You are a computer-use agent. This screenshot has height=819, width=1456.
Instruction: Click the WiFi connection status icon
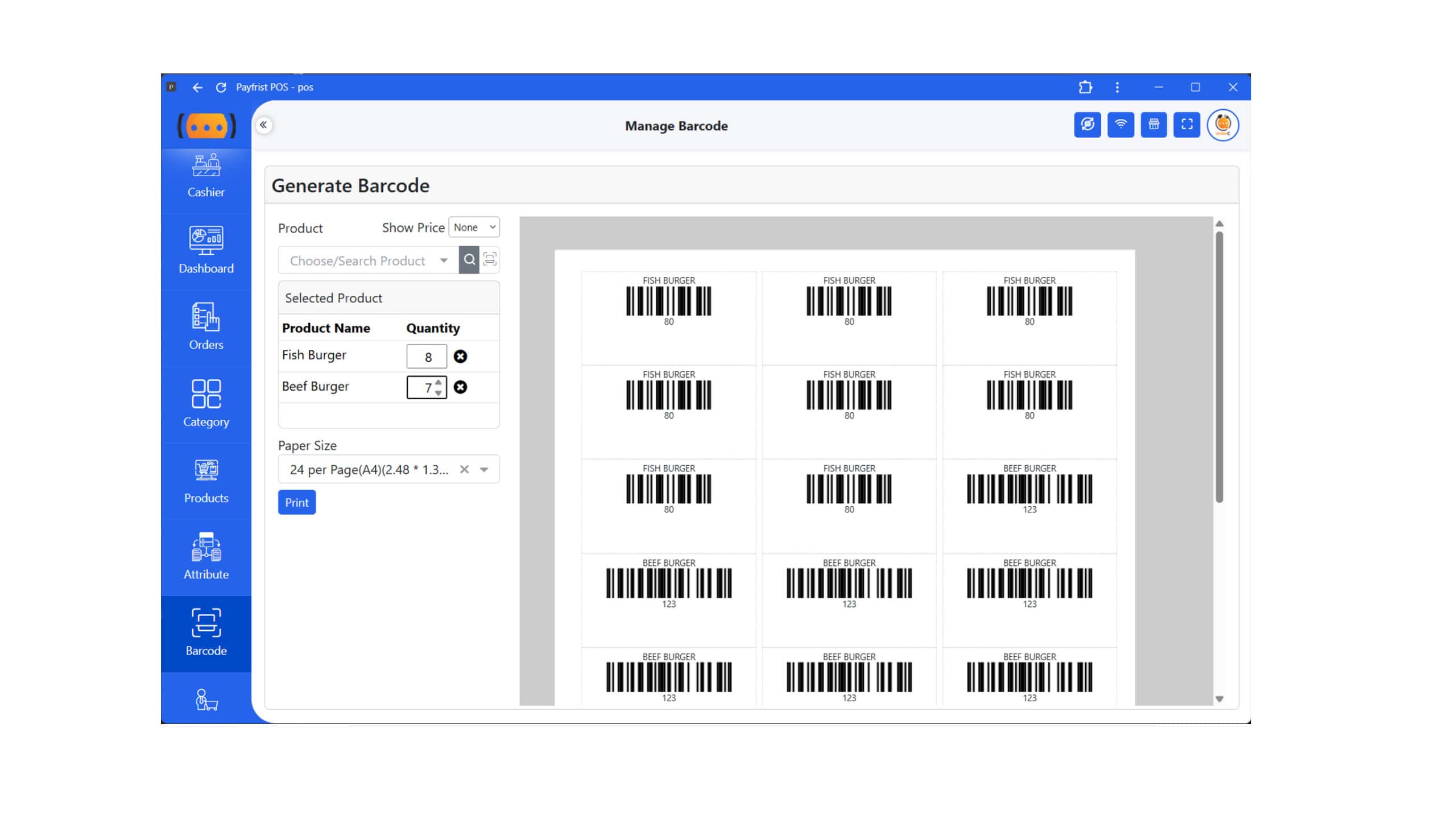[1120, 125]
